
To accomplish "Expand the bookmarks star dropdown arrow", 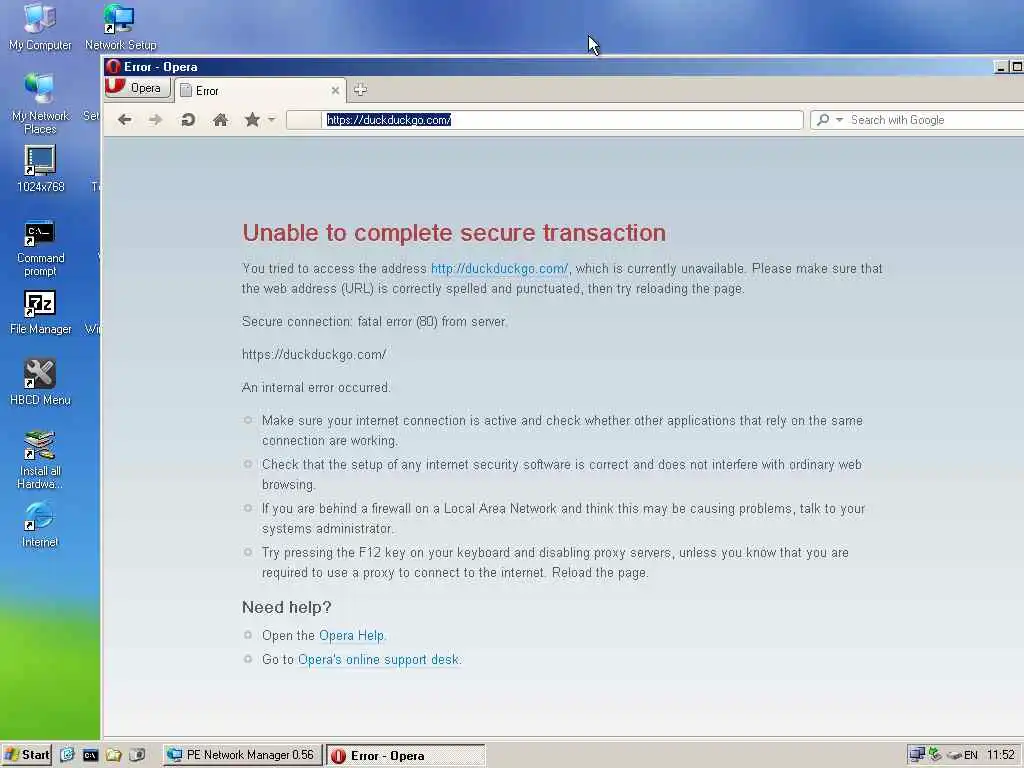I will pos(272,119).
